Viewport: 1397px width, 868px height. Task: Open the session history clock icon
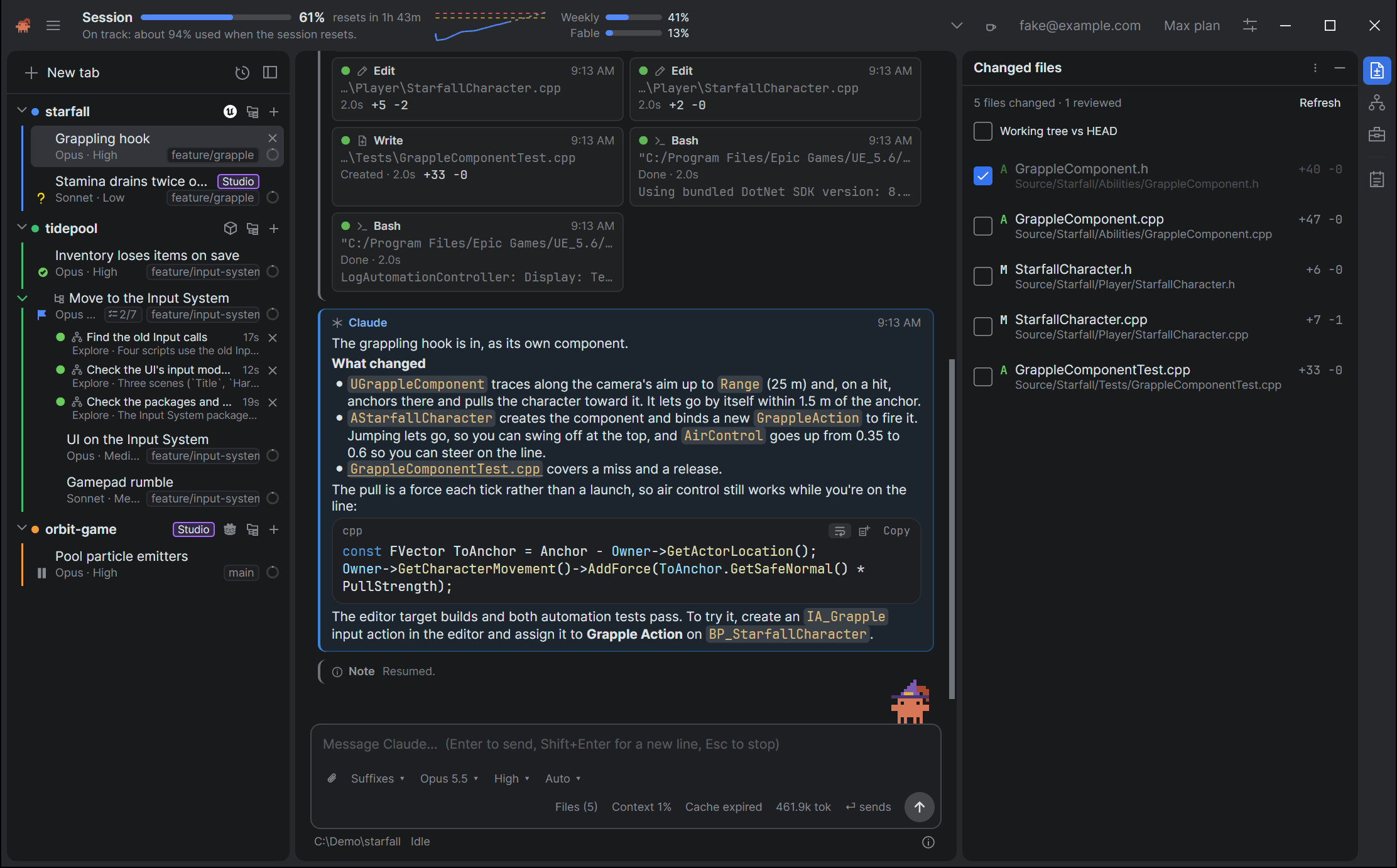point(242,73)
